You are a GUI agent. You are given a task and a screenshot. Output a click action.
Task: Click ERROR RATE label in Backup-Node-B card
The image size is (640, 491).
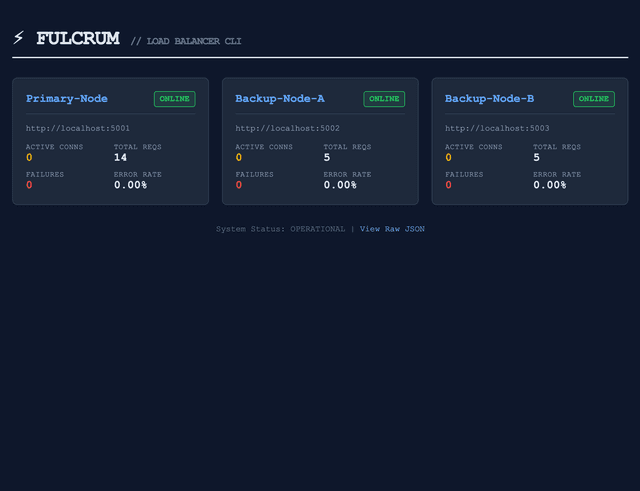pyautogui.click(x=557, y=174)
